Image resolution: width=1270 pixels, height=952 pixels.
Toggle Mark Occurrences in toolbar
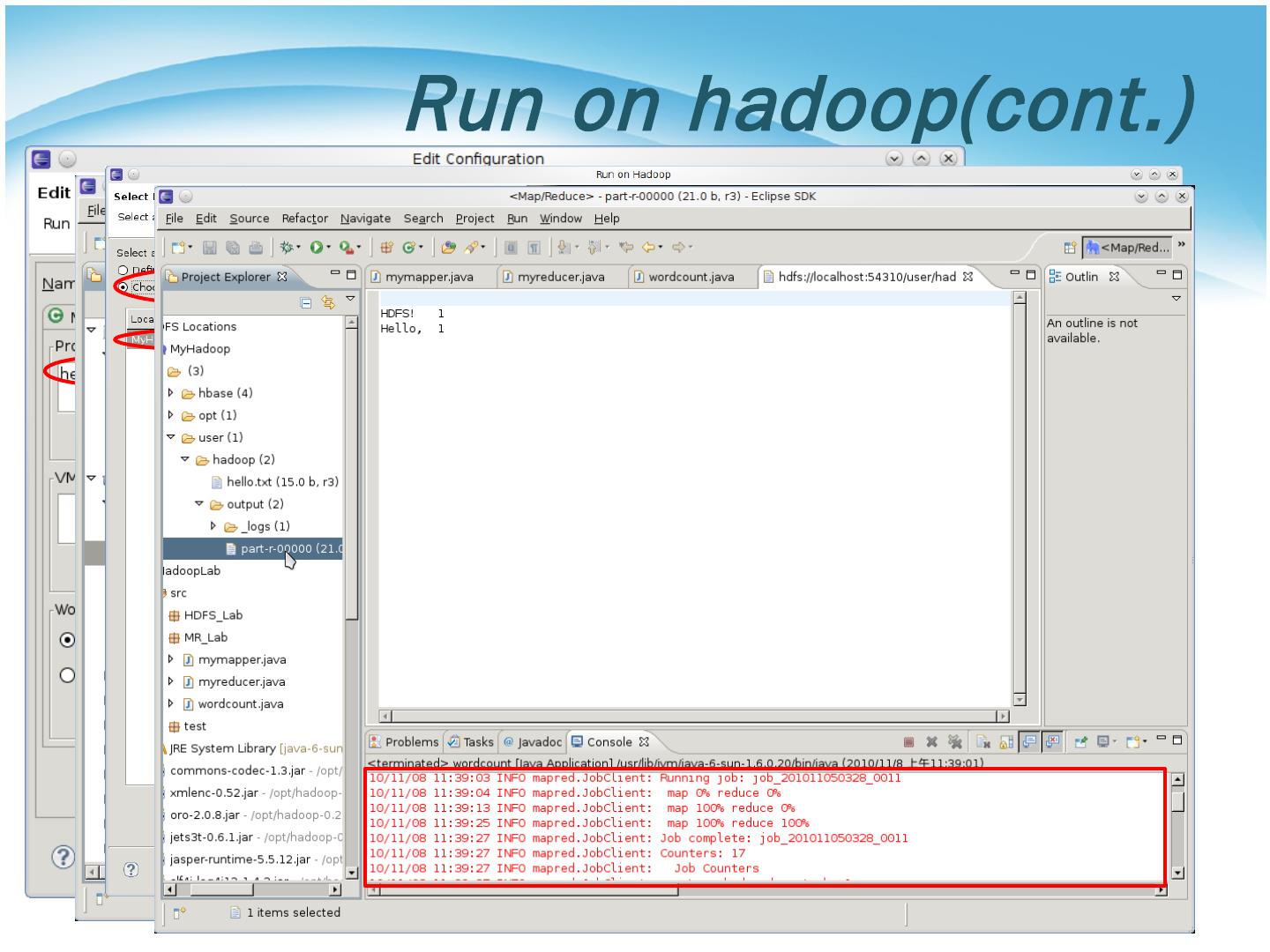point(511,248)
